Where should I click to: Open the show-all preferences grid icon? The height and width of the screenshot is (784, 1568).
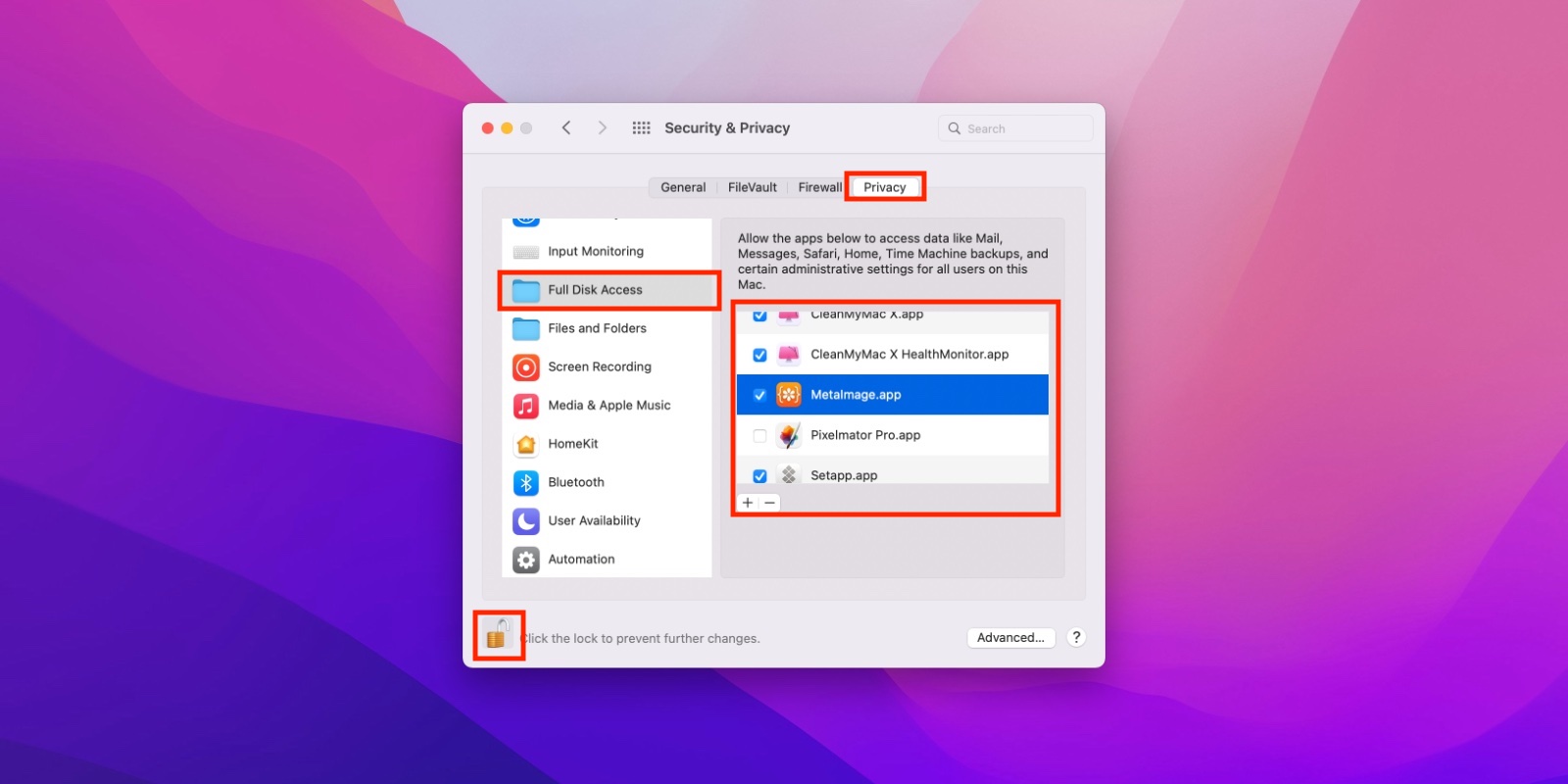pos(641,128)
